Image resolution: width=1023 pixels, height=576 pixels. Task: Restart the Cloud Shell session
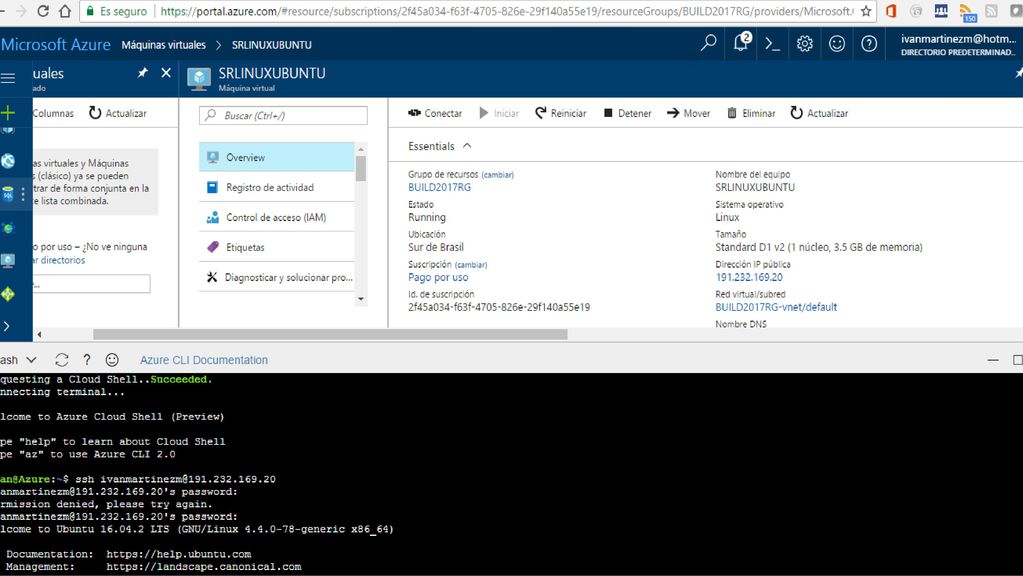click(61, 359)
